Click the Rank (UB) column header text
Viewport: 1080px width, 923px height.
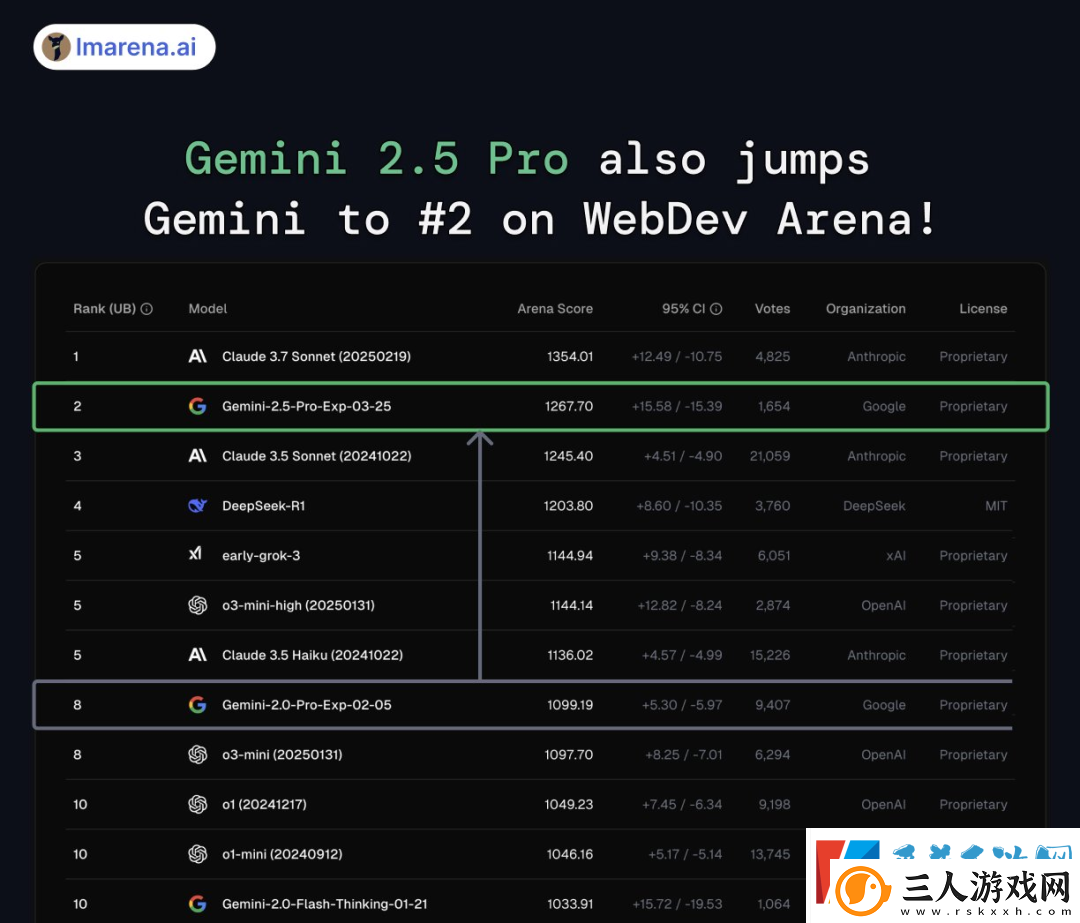pyautogui.click(x=105, y=309)
